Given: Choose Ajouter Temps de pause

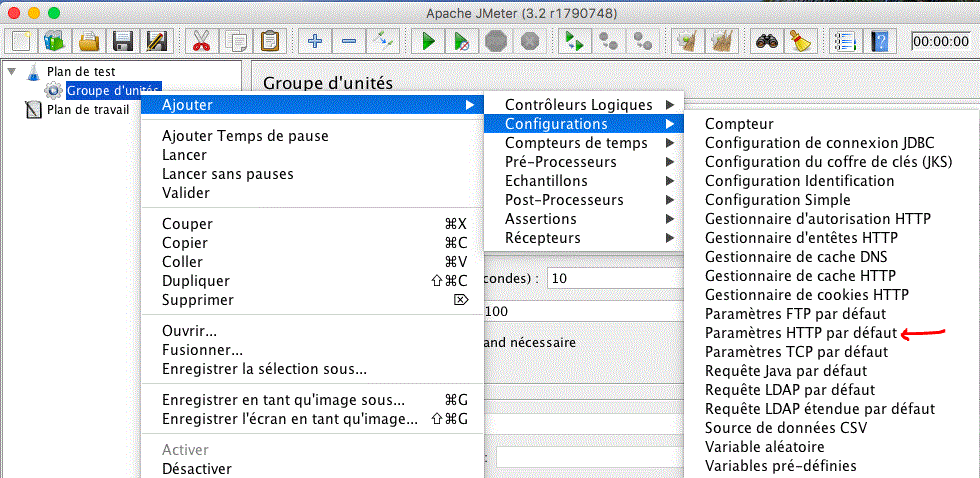Looking at the screenshot, I should click(312, 136).
